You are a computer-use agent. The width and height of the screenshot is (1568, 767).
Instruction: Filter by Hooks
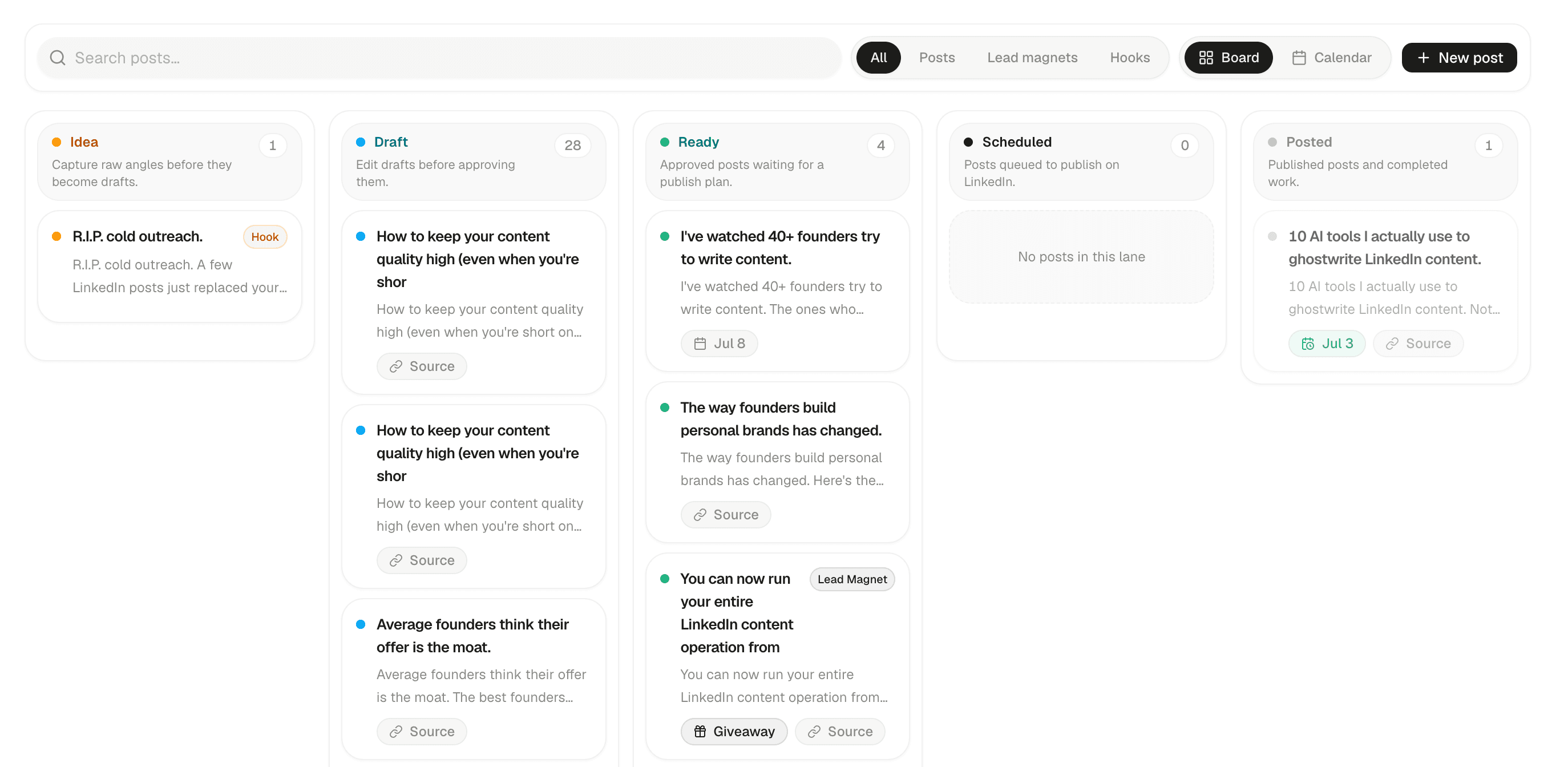point(1130,58)
